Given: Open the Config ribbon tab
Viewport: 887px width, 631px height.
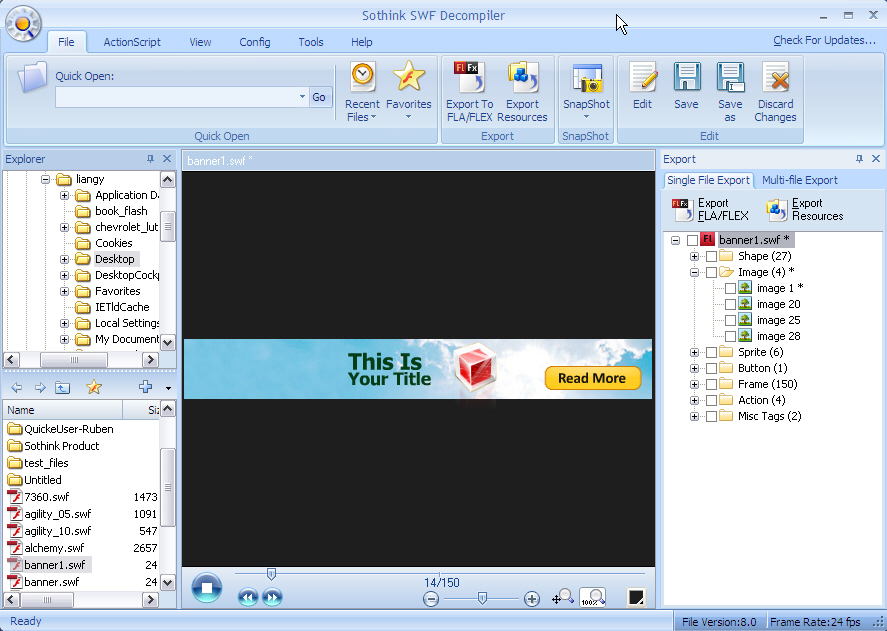Looking at the screenshot, I should (x=255, y=42).
